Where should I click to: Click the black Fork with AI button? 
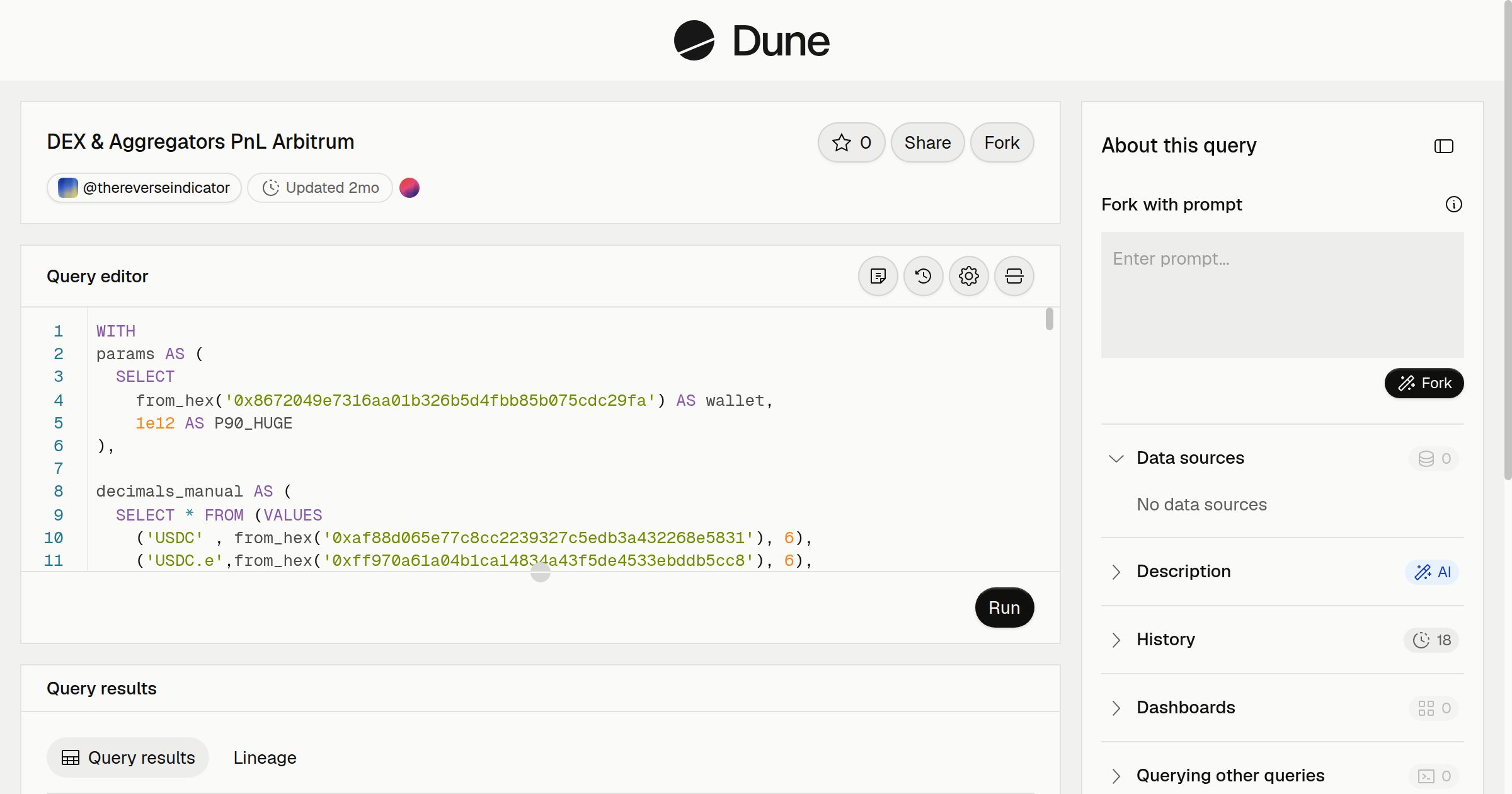point(1424,383)
